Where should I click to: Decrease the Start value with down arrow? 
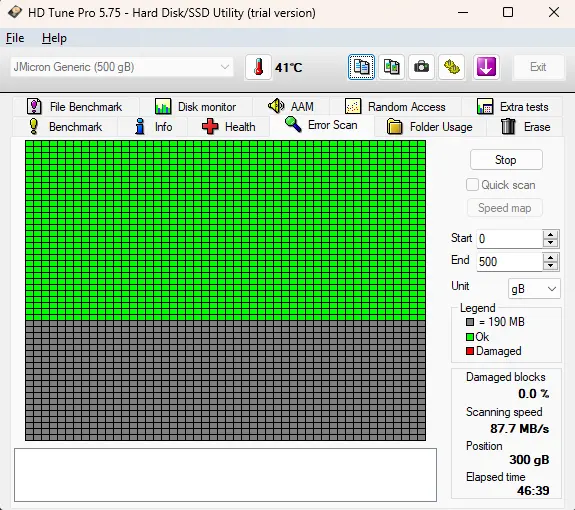coord(550,243)
